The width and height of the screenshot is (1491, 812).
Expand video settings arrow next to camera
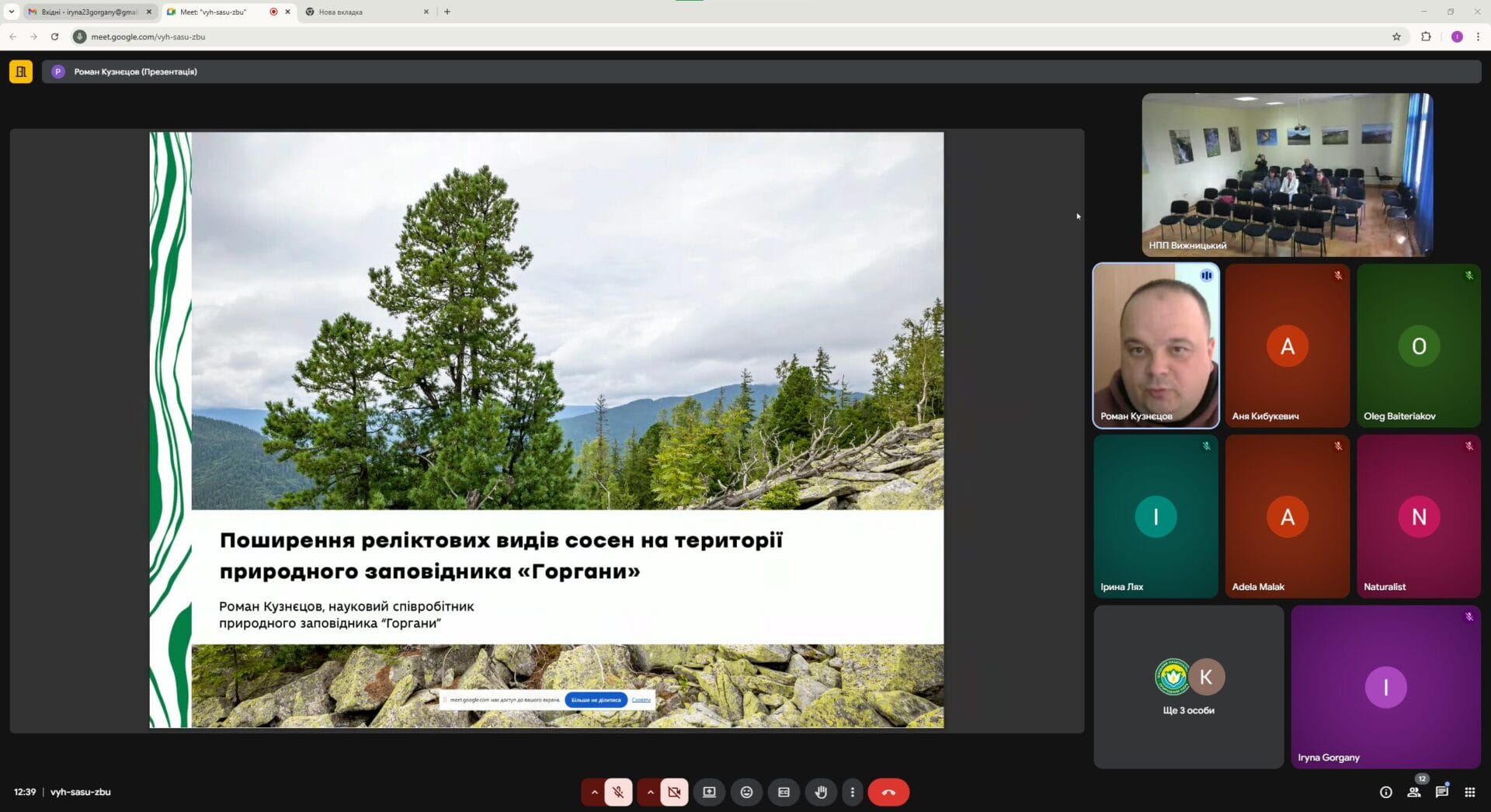(650, 792)
